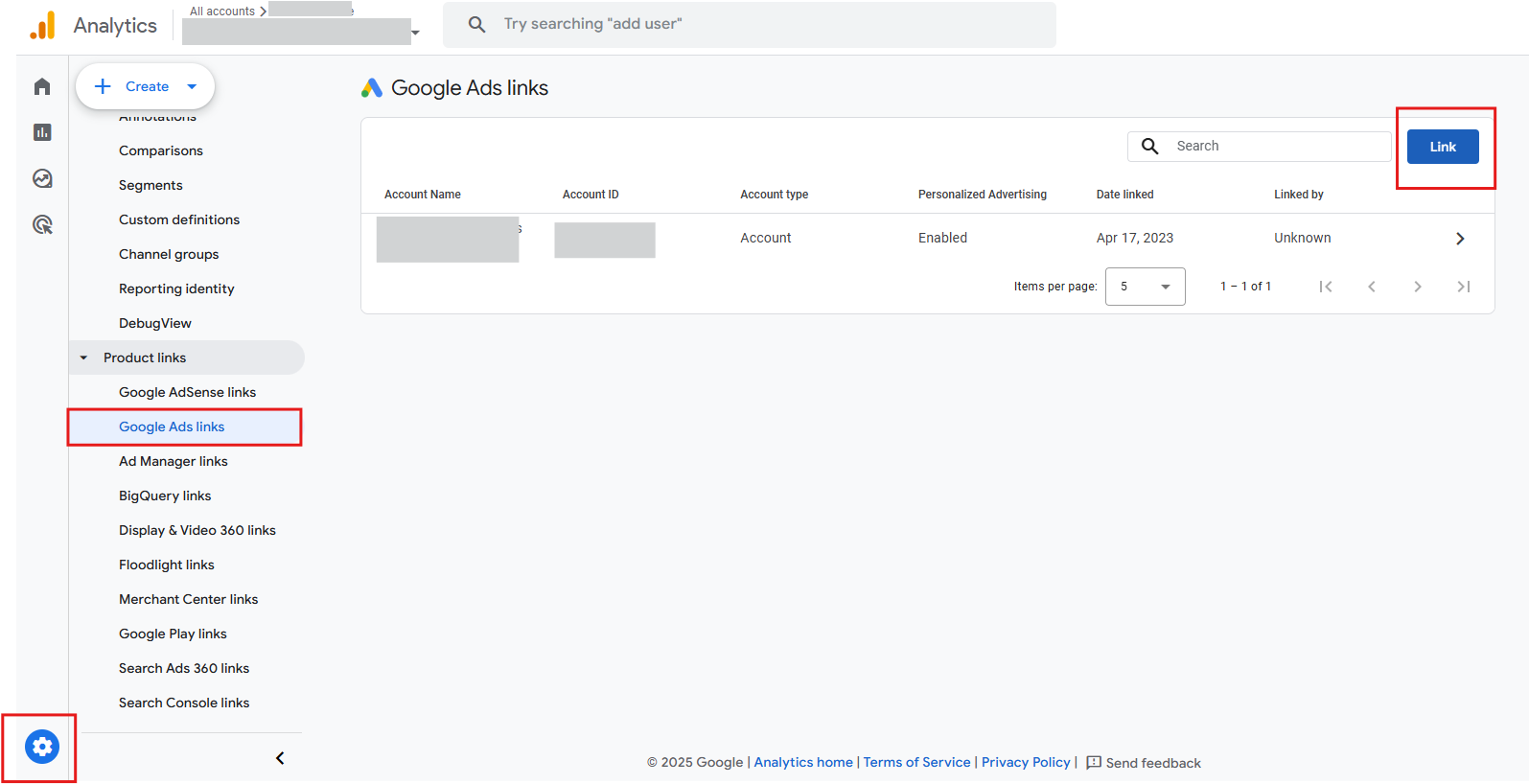Click the Unknown linked-by cell
The width and height of the screenshot is (1529, 784).
tap(1303, 238)
